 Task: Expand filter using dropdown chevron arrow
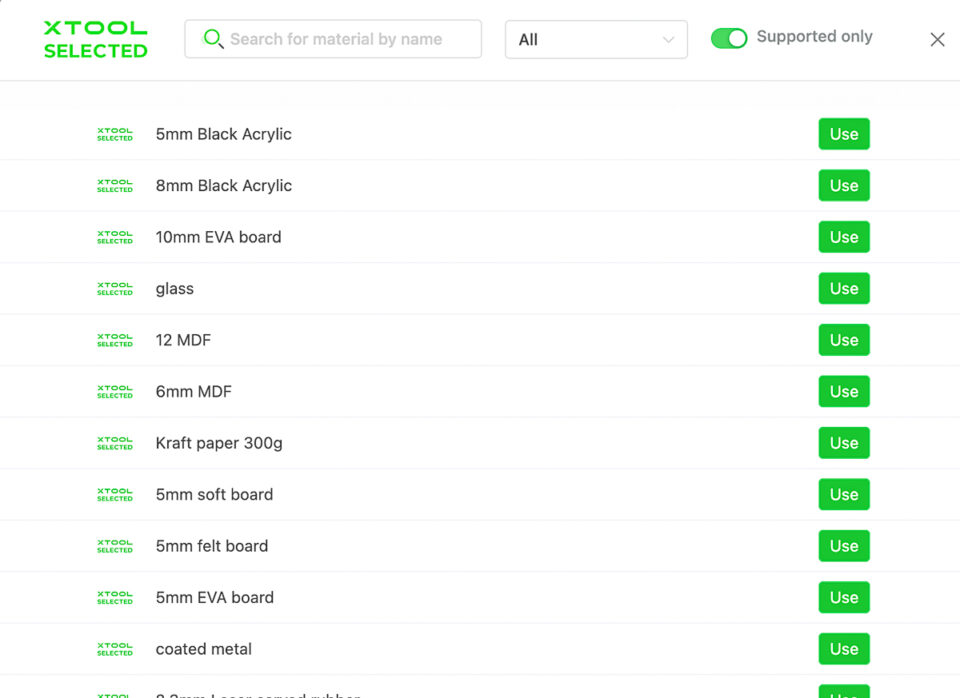click(x=668, y=40)
